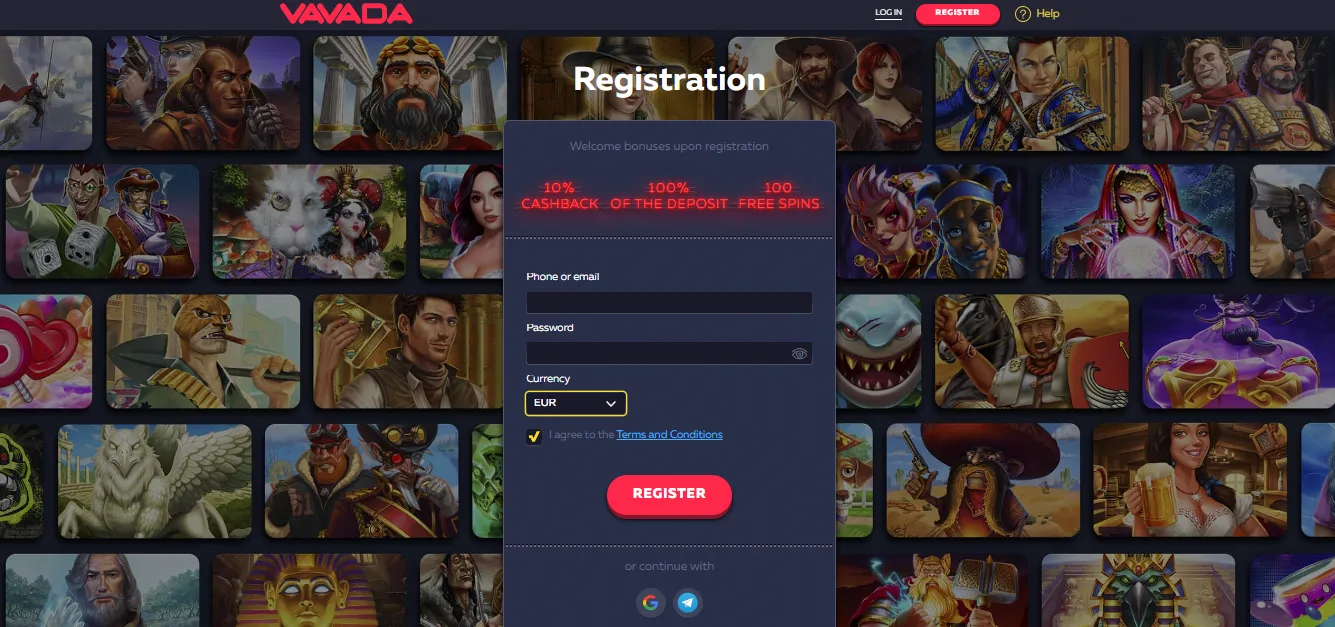This screenshot has height=627, width=1335.
Task: Continue with Telegram icon
Action: tap(687, 602)
